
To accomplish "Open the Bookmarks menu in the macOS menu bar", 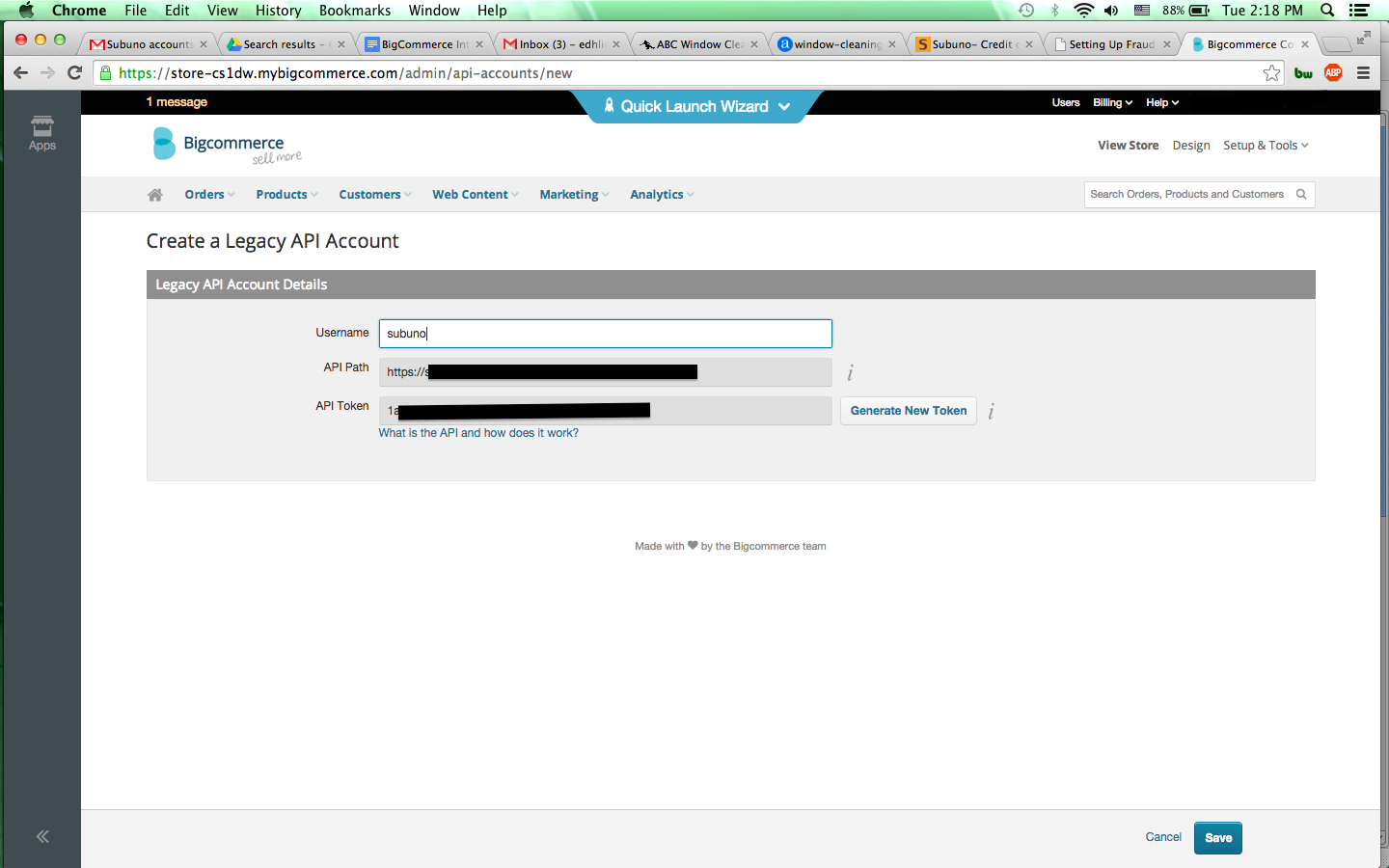I will [x=354, y=11].
